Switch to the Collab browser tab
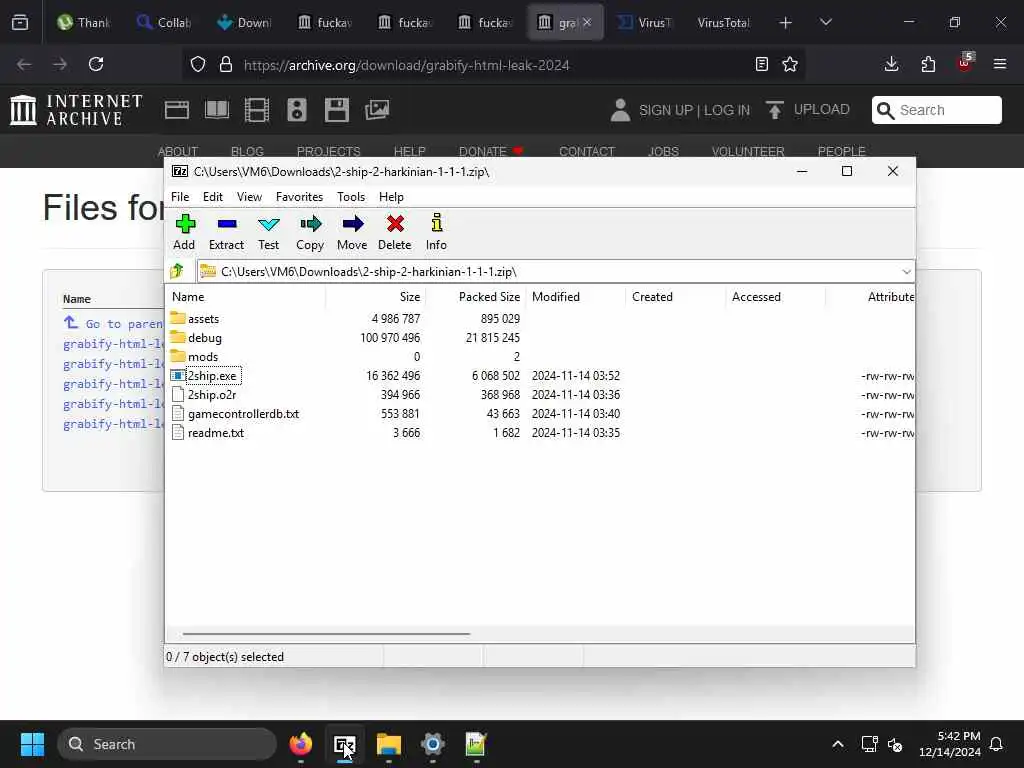1024x768 pixels. (165, 22)
